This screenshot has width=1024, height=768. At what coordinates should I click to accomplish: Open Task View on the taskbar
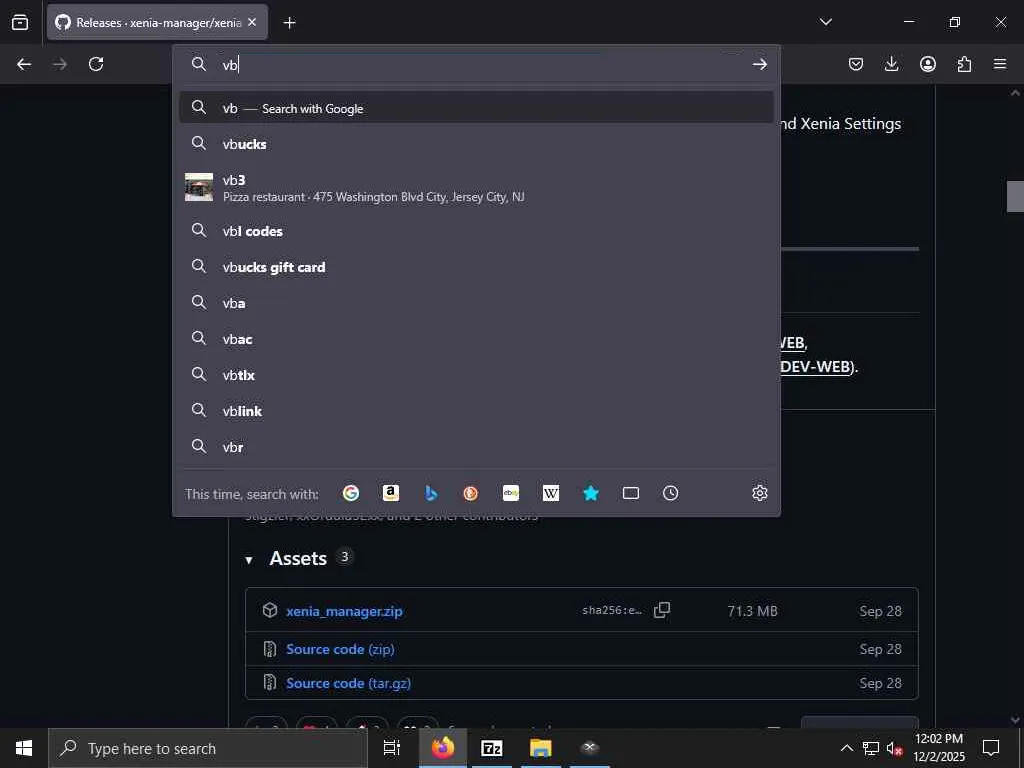[x=391, y=748]
